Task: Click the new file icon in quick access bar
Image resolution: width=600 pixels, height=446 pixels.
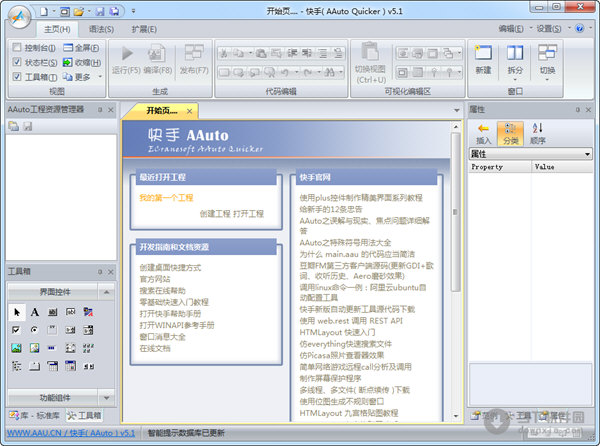Action: click(x=44, y=12)
